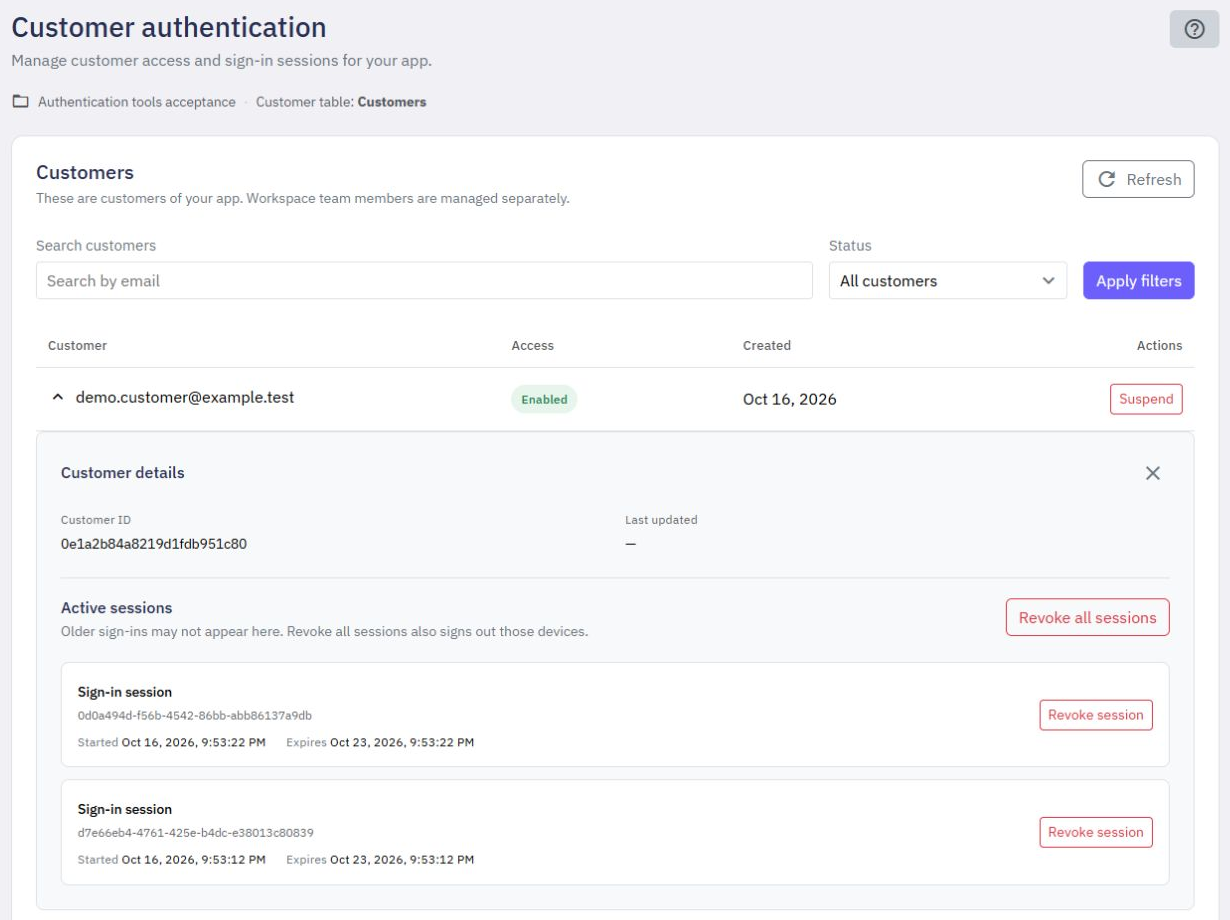Click the Search customers label
Viewport: 1230px width, 920px height.
click(96, 246)
